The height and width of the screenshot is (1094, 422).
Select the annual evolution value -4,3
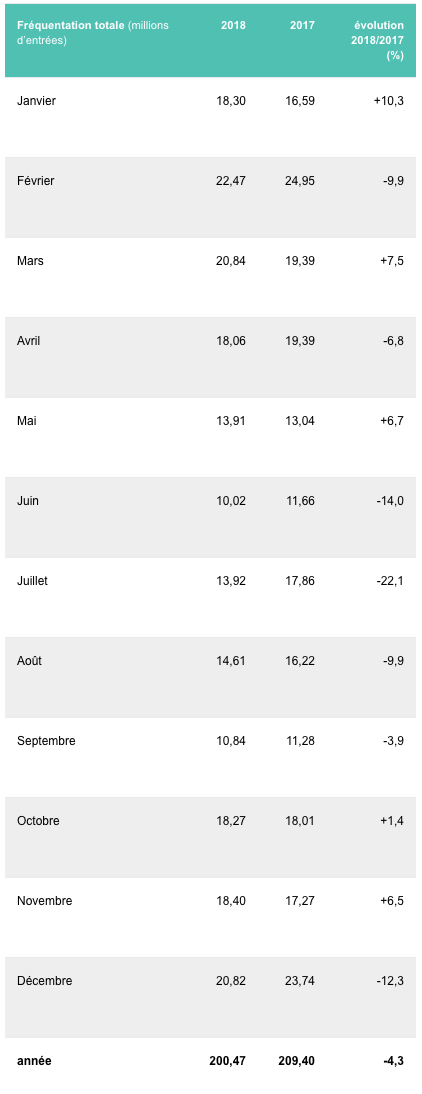(393, 1061)
